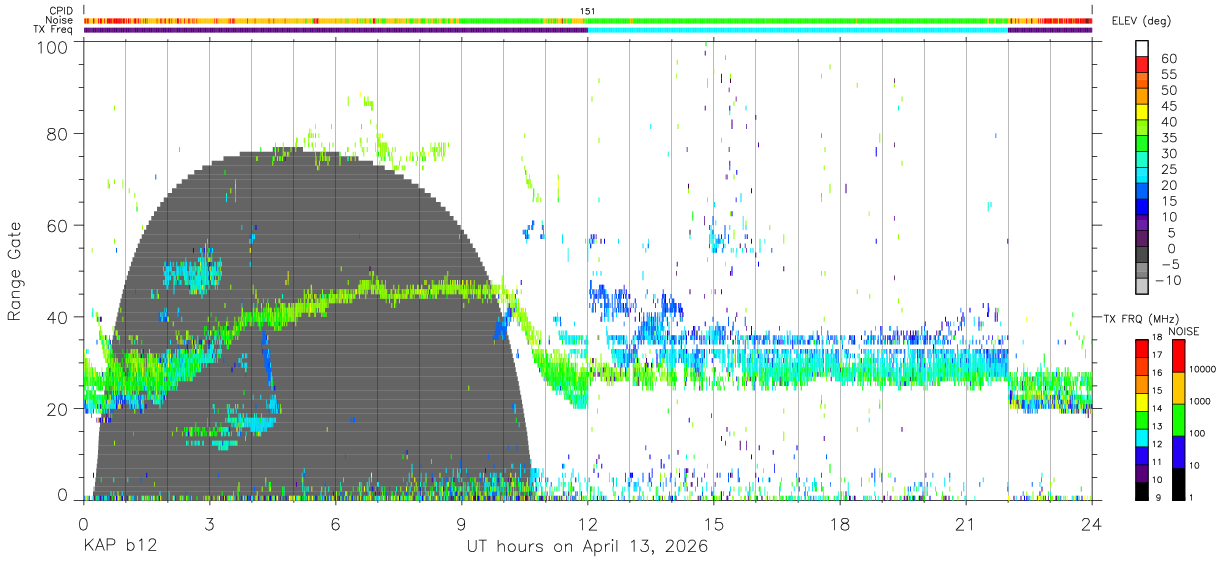Click the x-axis hour label 12
This screenshot has height=567, width=1228.
pos(588,524)
